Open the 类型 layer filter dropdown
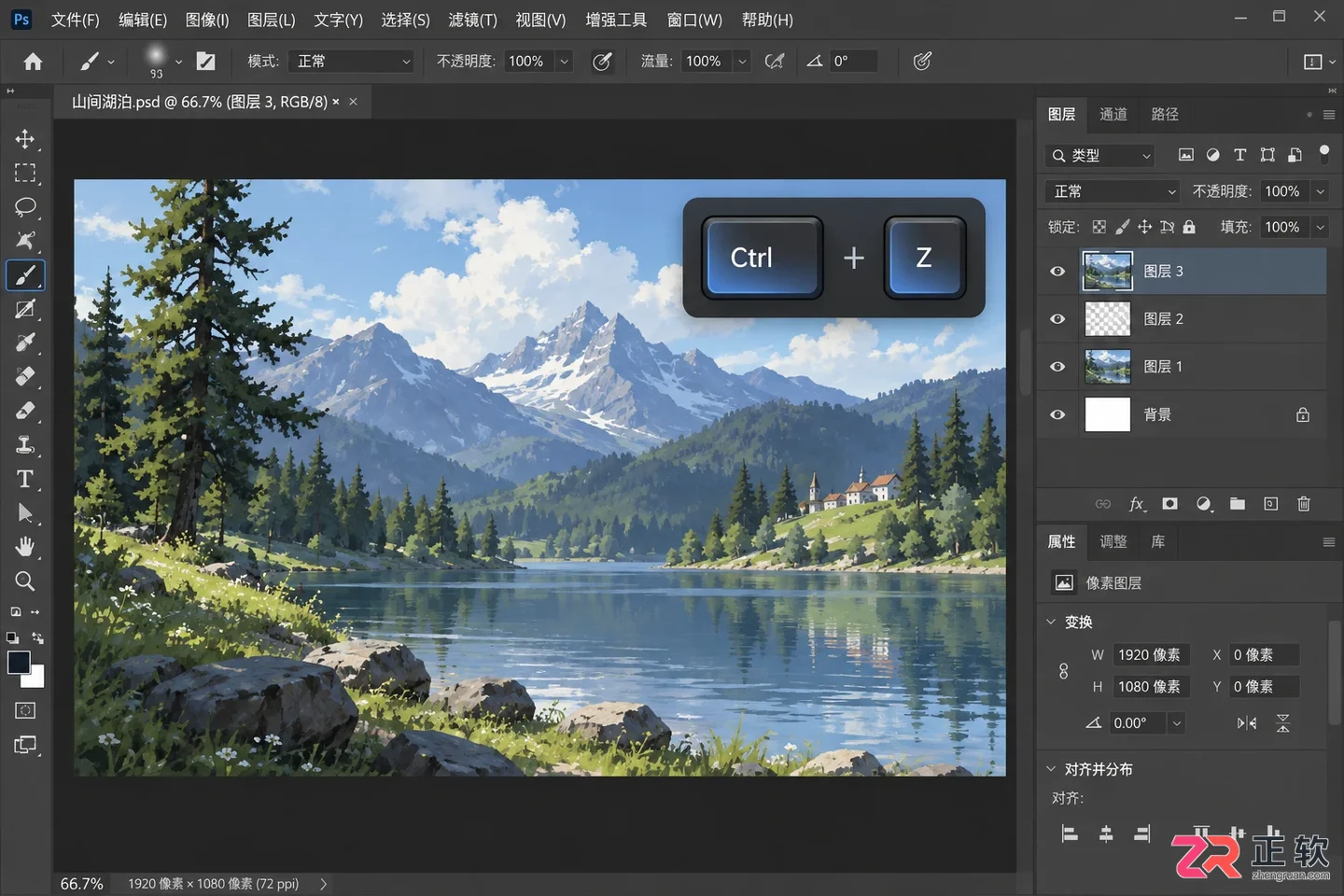Image resolution: width=1344 pixels, height=896 pixels. tap(1101, 156)
